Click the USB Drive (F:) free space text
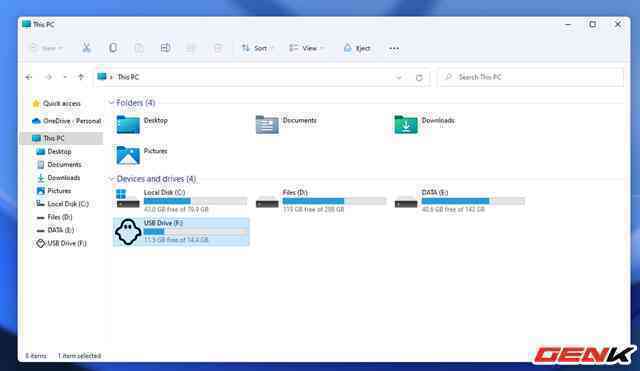The image size is (640, 371). pos(176,240)
